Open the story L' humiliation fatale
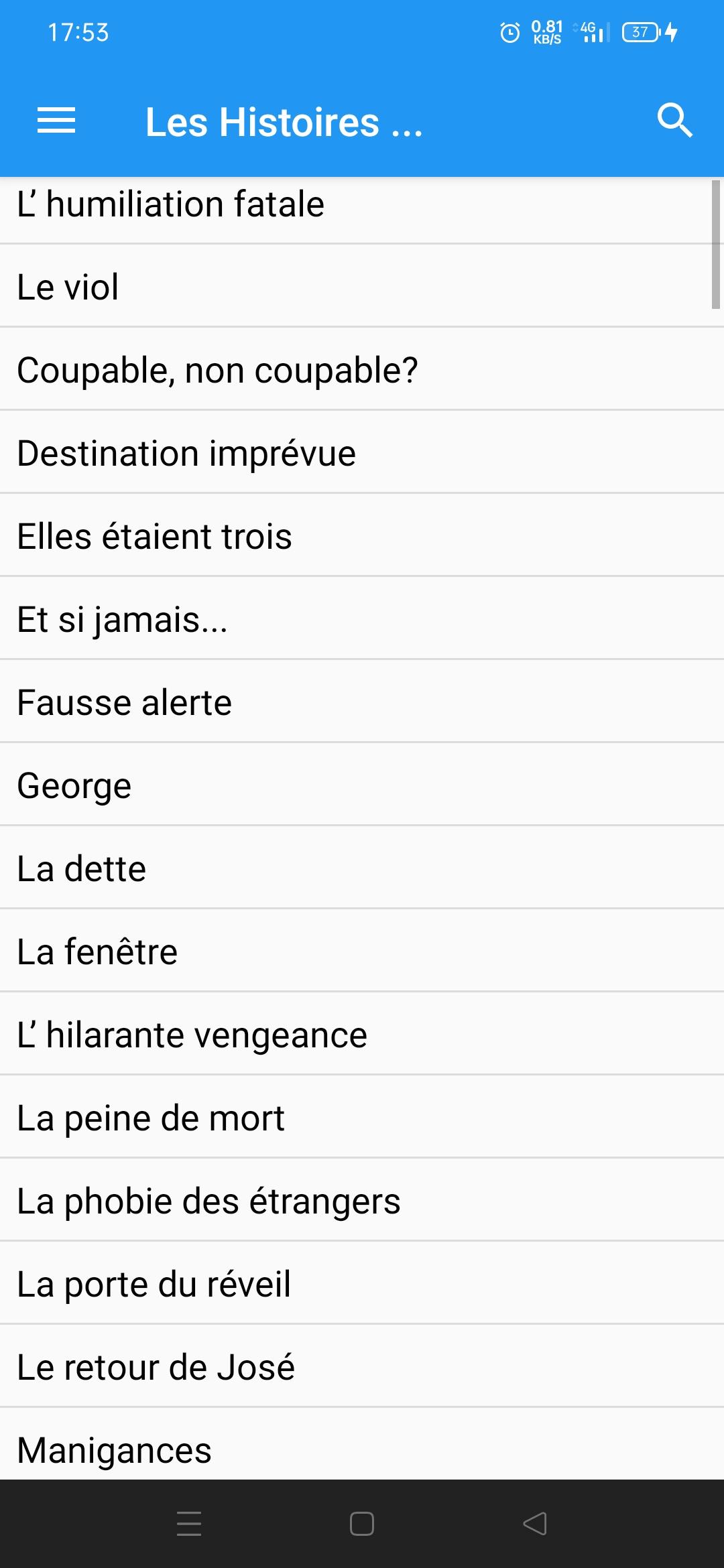 [362, 206]
